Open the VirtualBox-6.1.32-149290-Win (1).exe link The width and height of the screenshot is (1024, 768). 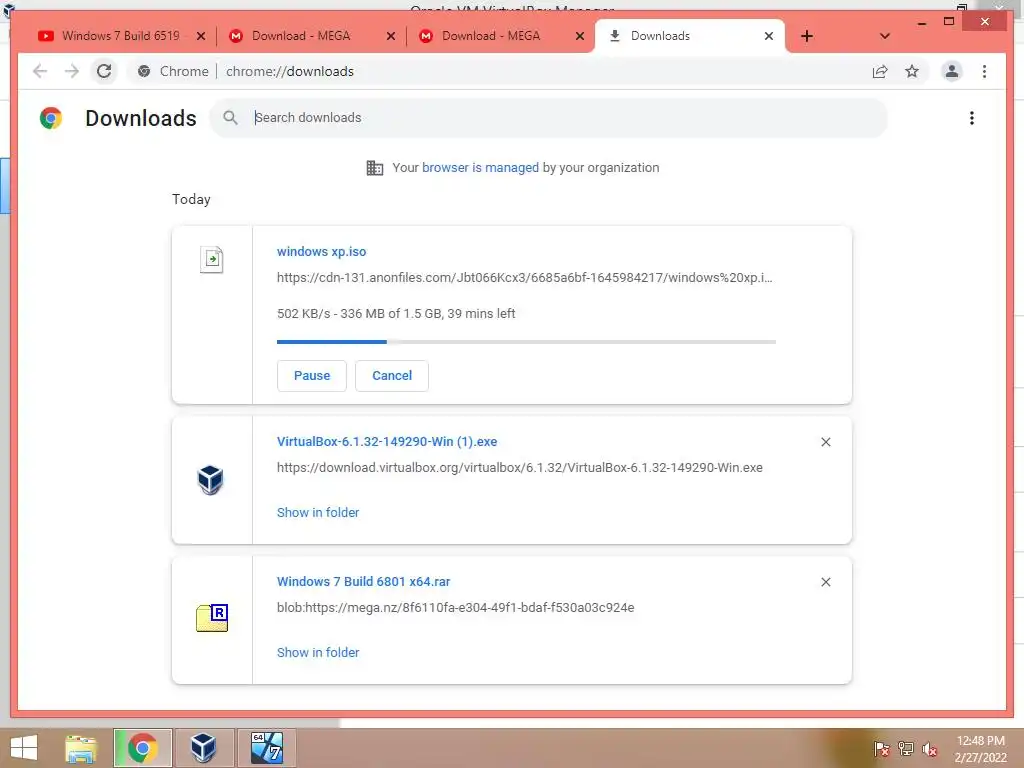point(387,441)
